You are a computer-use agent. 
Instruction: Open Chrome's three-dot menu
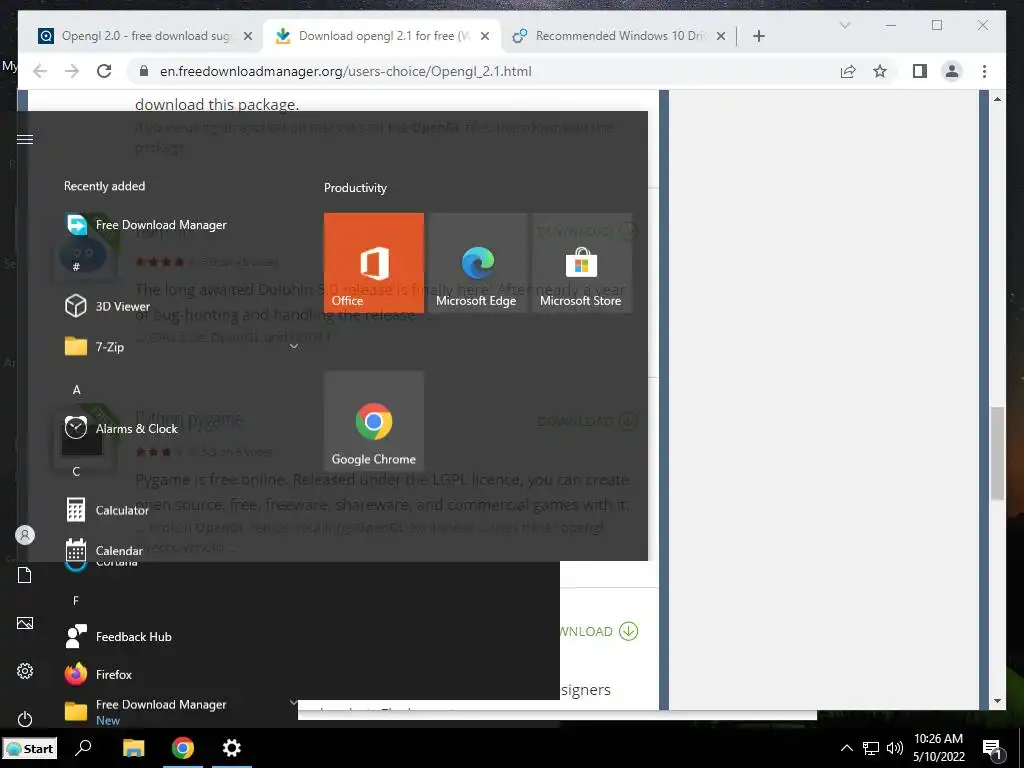[984, 71]
